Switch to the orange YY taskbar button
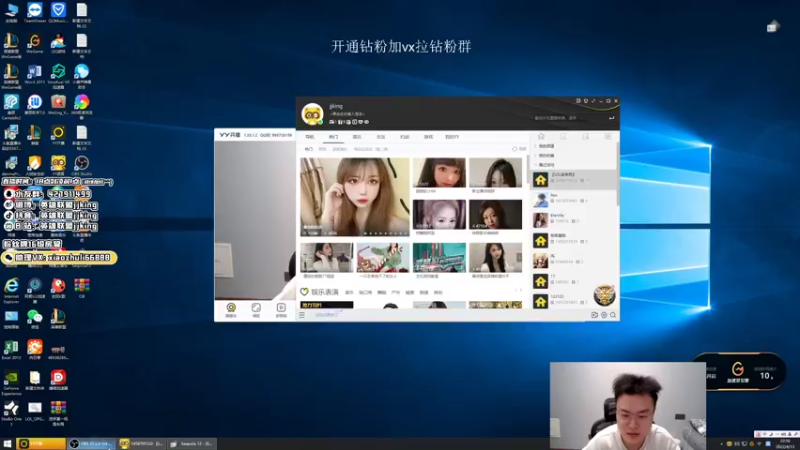Image resolution: width=800 pixels, height=450 pixels. coord(41,444)
